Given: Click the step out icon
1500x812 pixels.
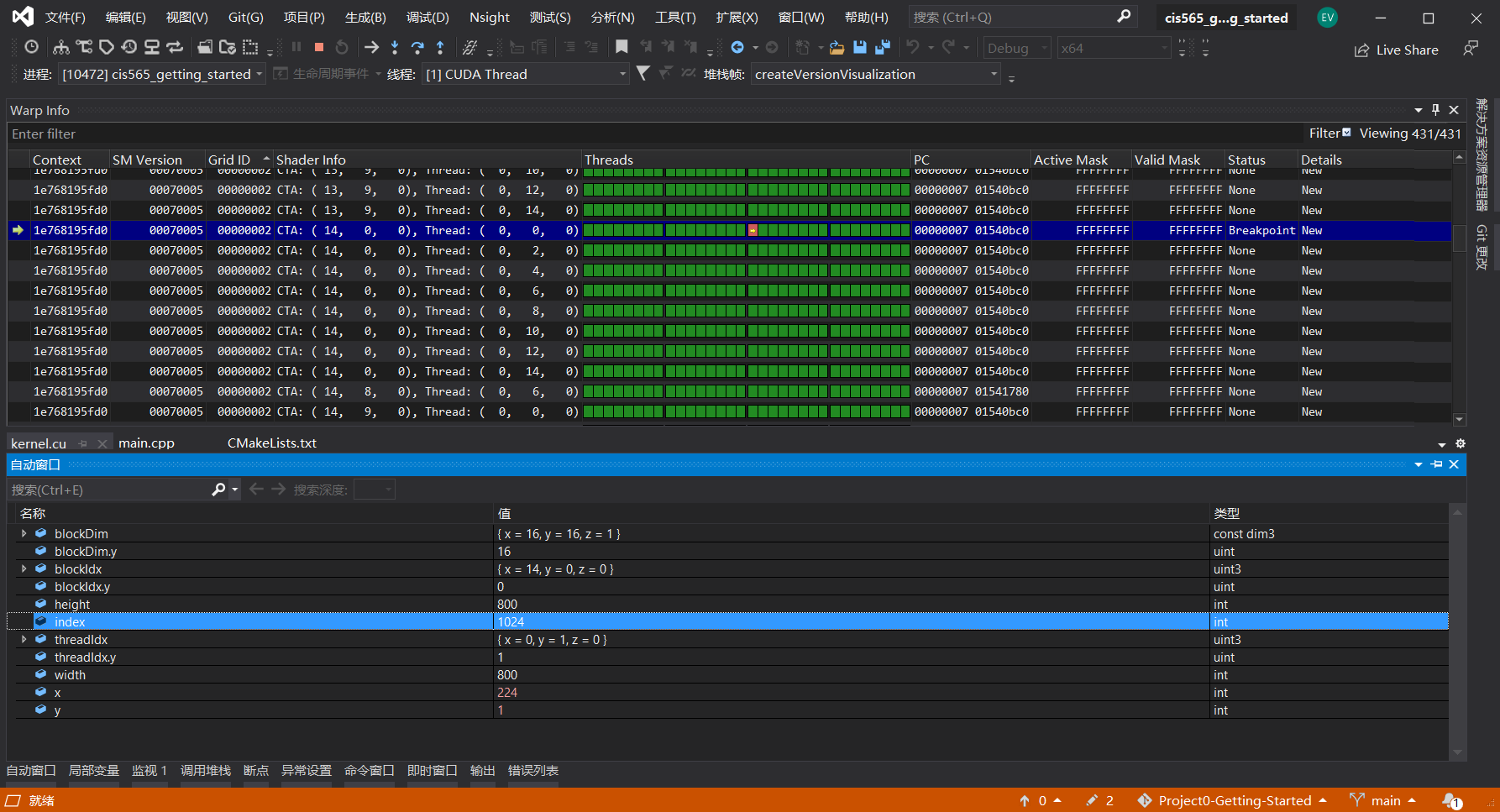Looking at the screenshot, I should coord(440,48).
